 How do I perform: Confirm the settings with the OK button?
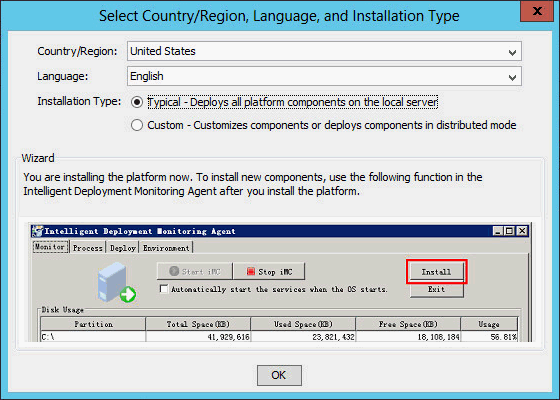click(279, 375)
